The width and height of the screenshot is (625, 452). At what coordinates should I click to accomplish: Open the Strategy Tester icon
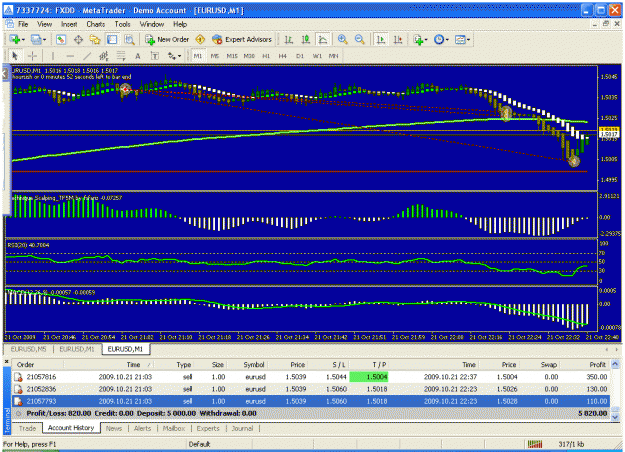click(x=129, y=39)
